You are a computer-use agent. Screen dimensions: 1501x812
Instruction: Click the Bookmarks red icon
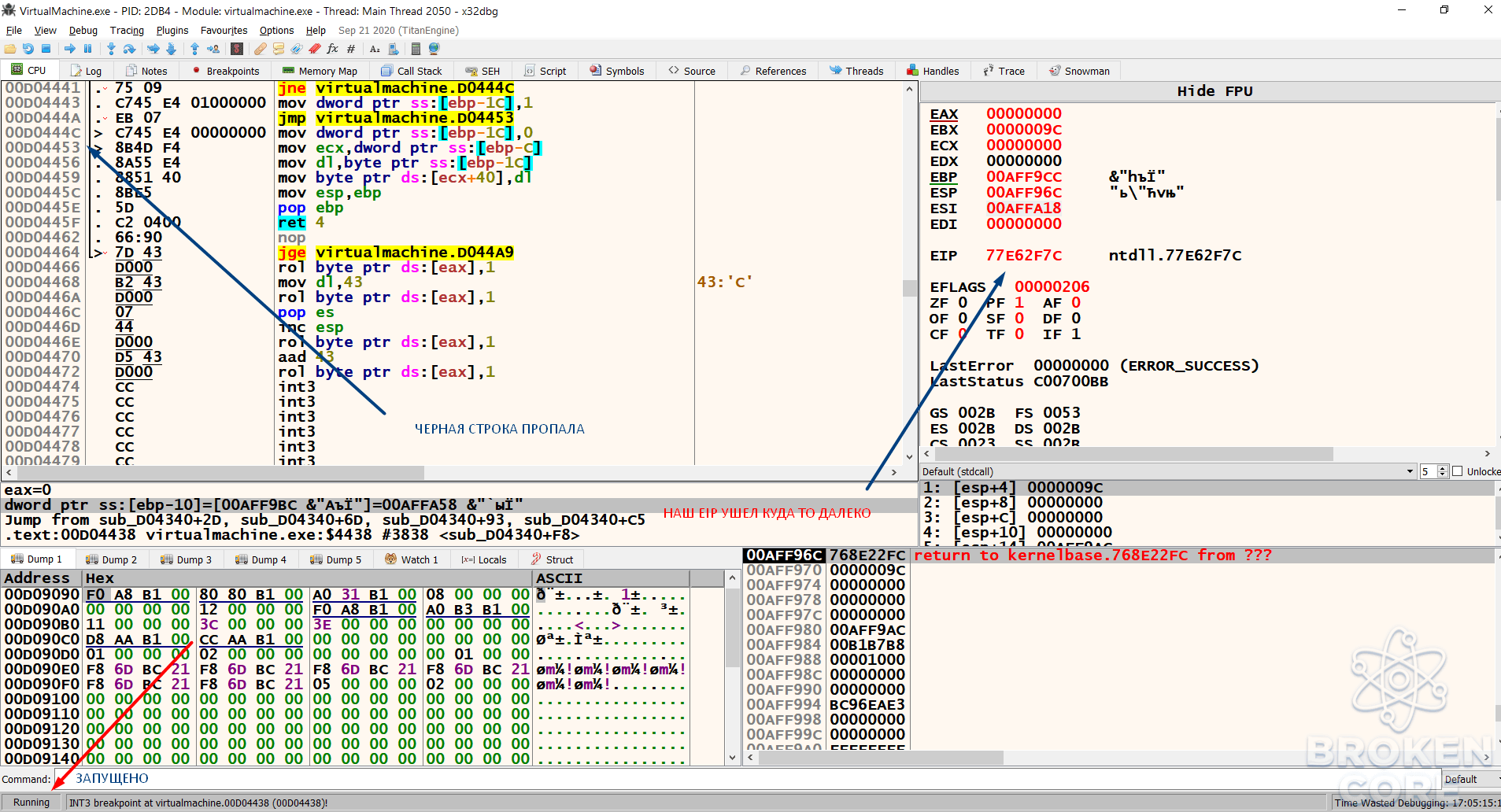[x=315, y=49]
